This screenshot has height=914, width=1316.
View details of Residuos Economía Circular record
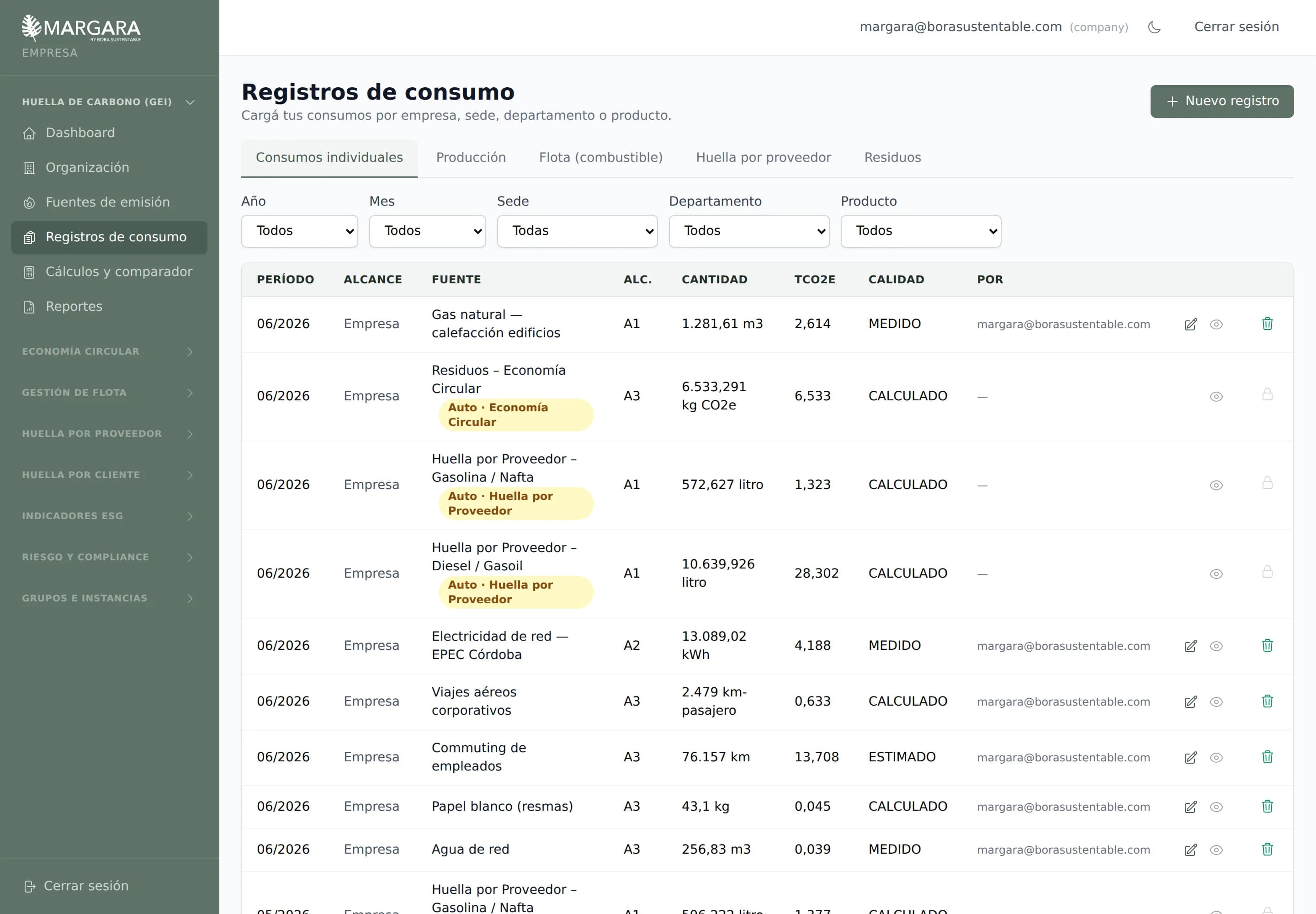pyautogui.click(x=1216, y=396)
